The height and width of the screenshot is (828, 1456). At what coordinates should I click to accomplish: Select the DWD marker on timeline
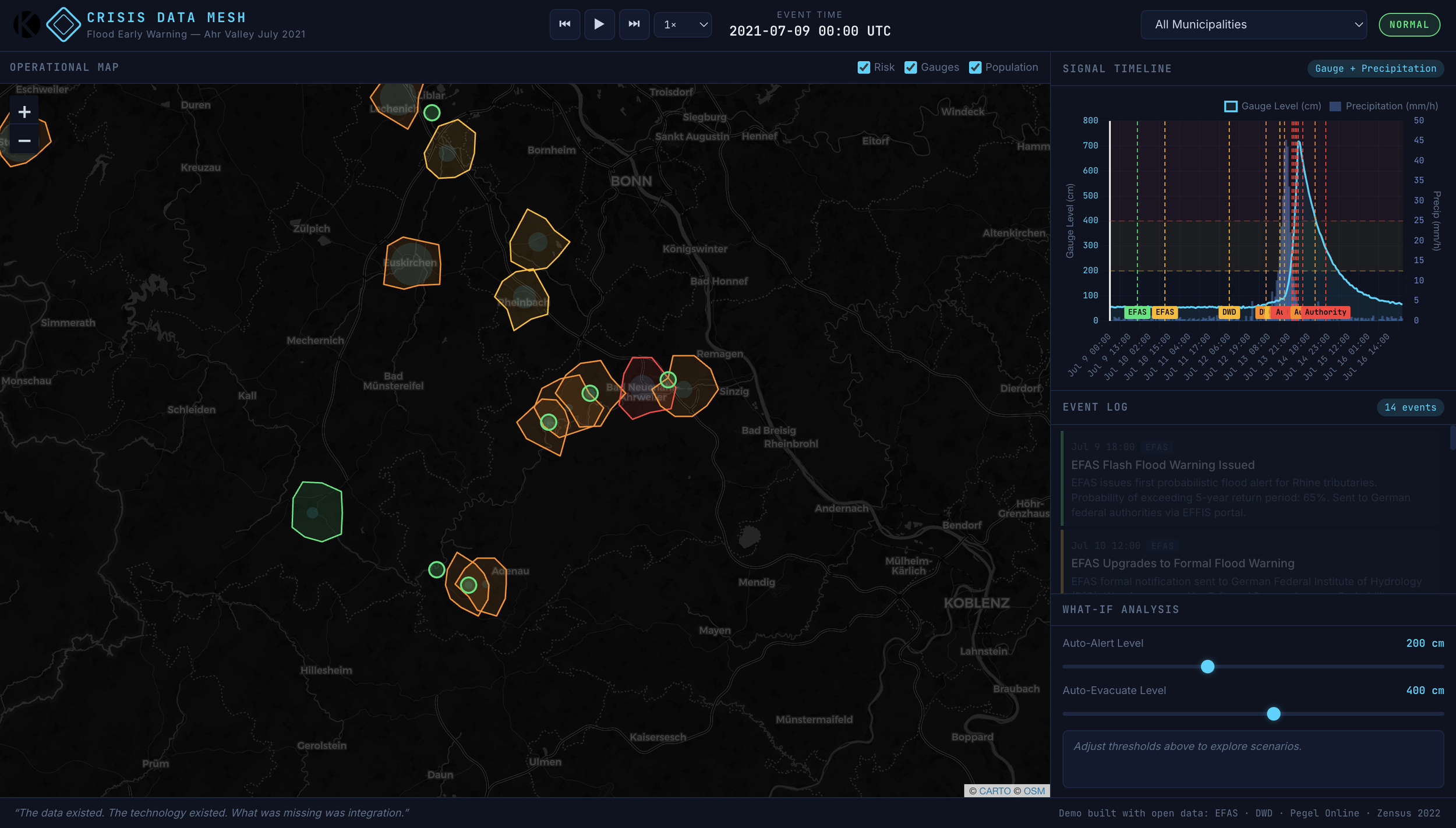[1229, 312]
